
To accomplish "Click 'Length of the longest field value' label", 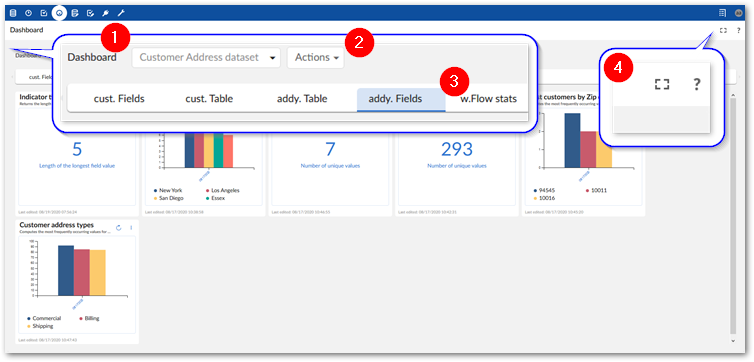I will point(77,166).
